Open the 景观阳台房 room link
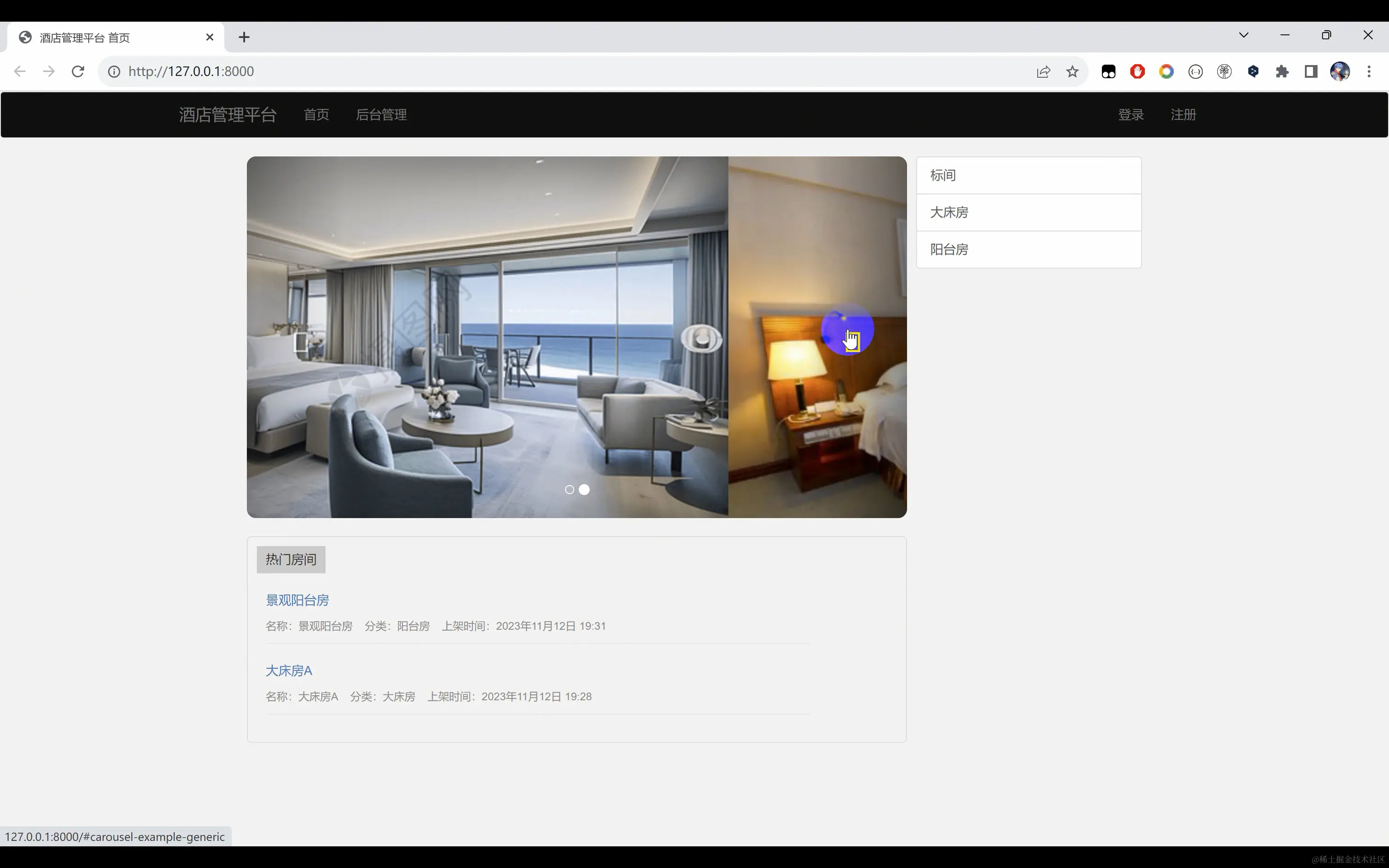The height and width of the screenshot is (868, 1389). tap(297, 601)
